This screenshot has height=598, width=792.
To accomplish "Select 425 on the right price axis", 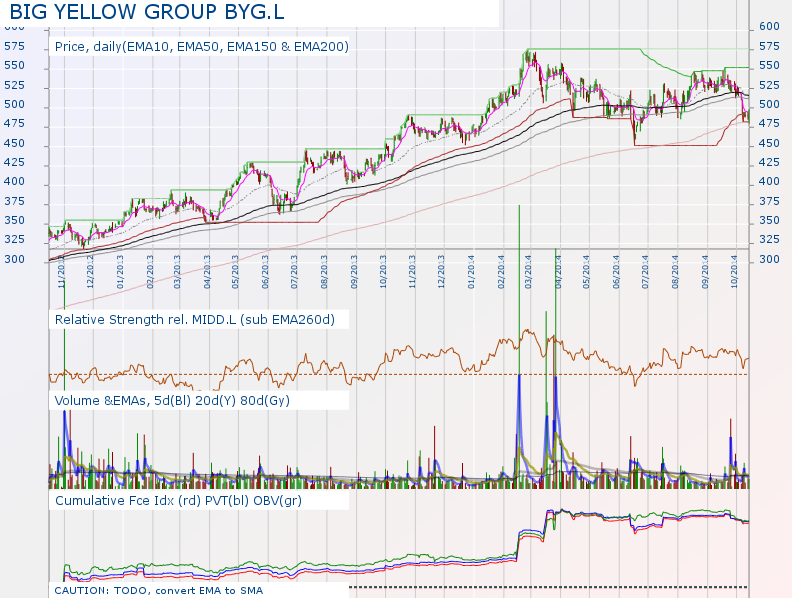I will click(x=769, y=163).
